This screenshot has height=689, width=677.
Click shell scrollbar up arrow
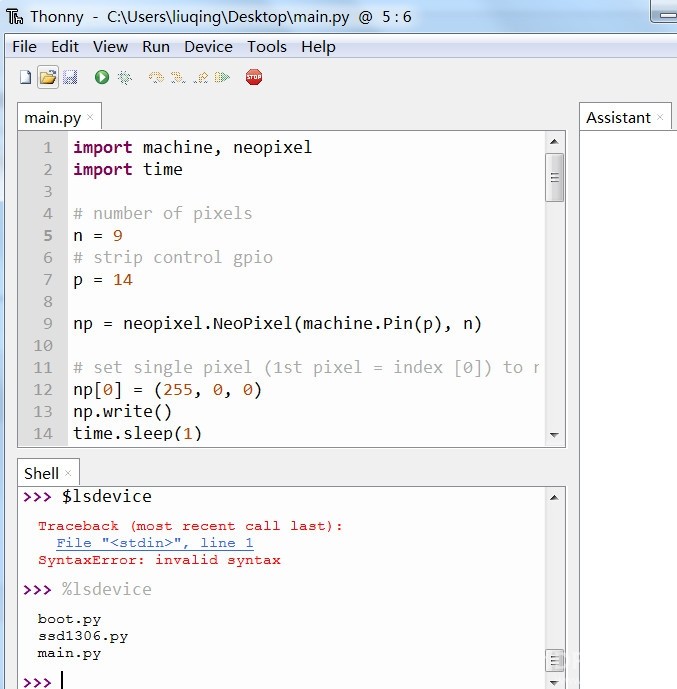(x=554, y=497)
